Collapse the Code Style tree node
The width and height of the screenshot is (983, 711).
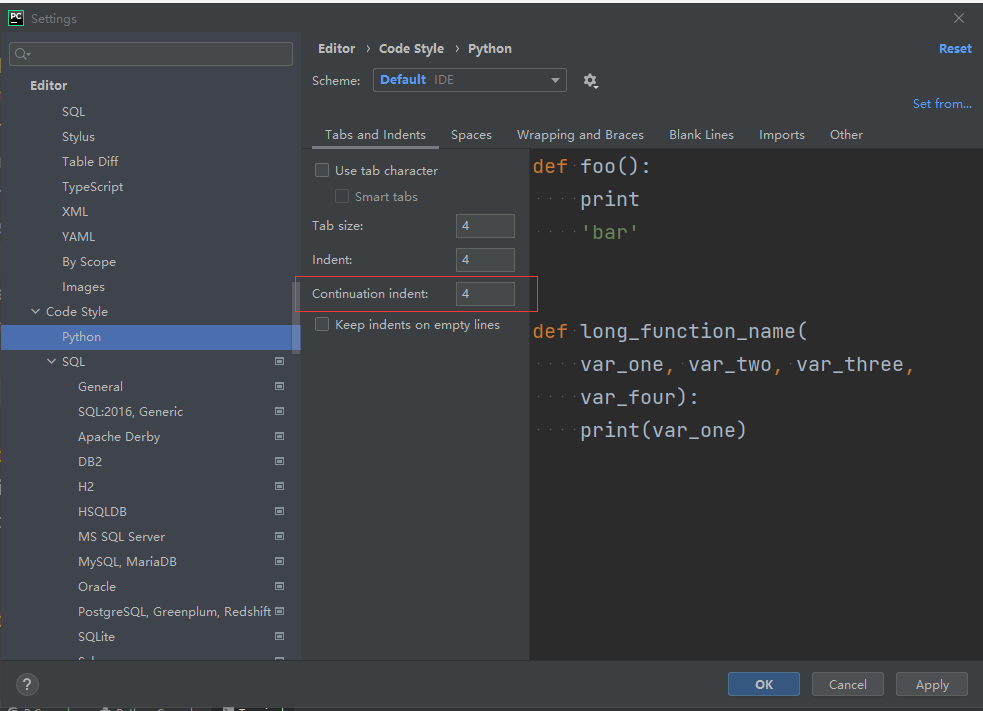tap(36, 311)
